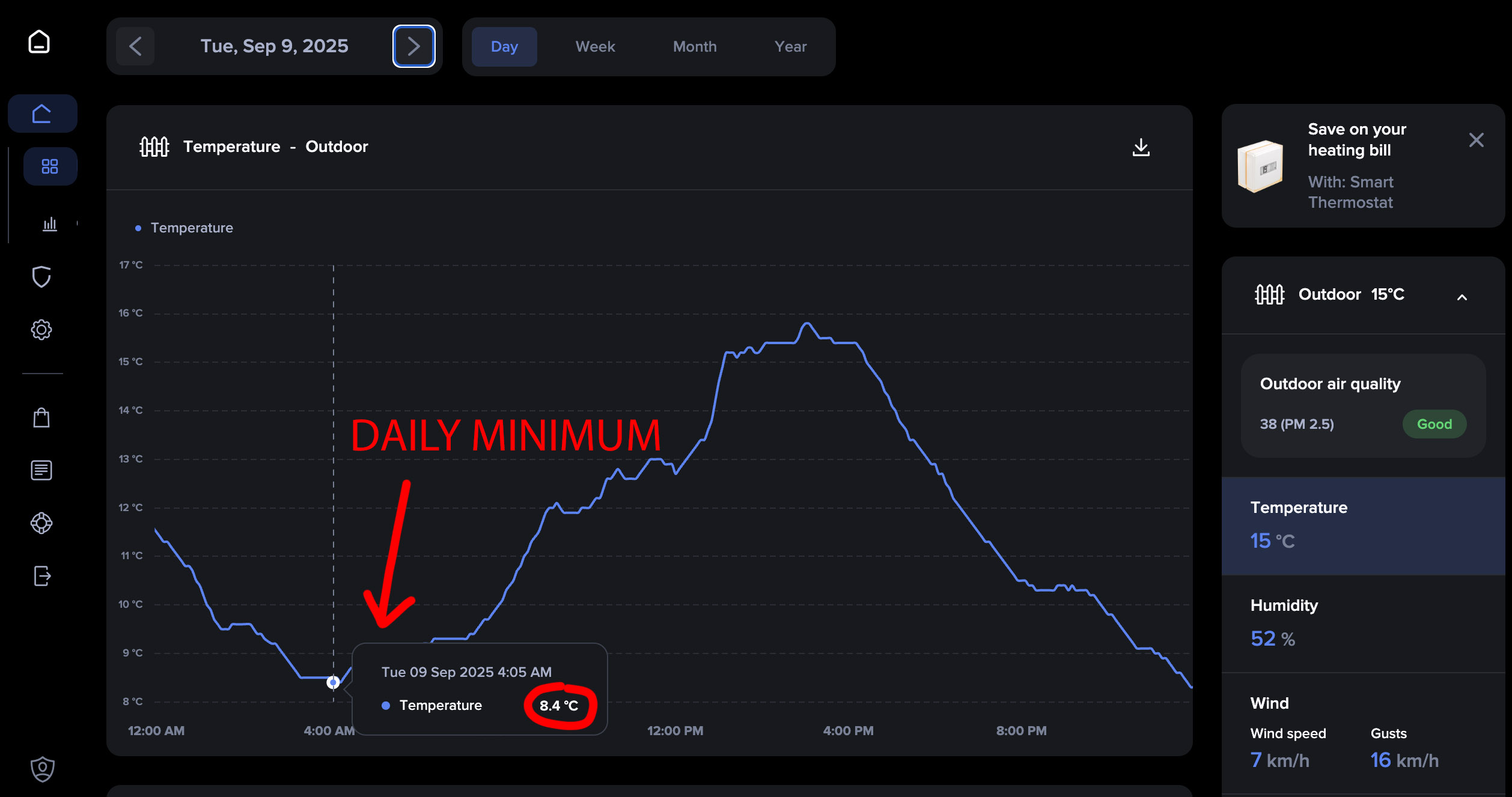The width and height of the screenshot is (1512, 797).
Task: Switch to the Week view tab
Action: click(x=595, y=47)
